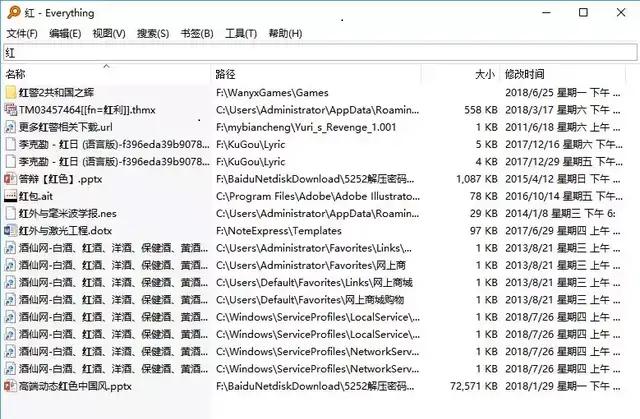This screenshot has width=640, height=419.
Task: Open the 视图(V) menu
Action: click(x=109, y=33)
